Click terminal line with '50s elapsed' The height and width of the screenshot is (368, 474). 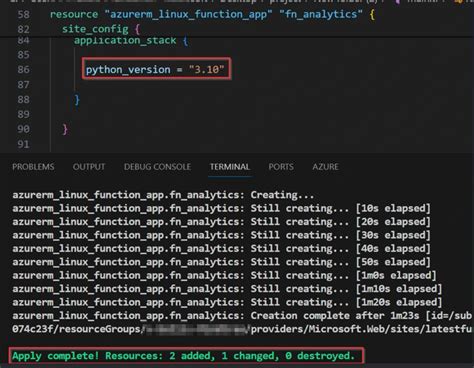click(x=221, y=262)
